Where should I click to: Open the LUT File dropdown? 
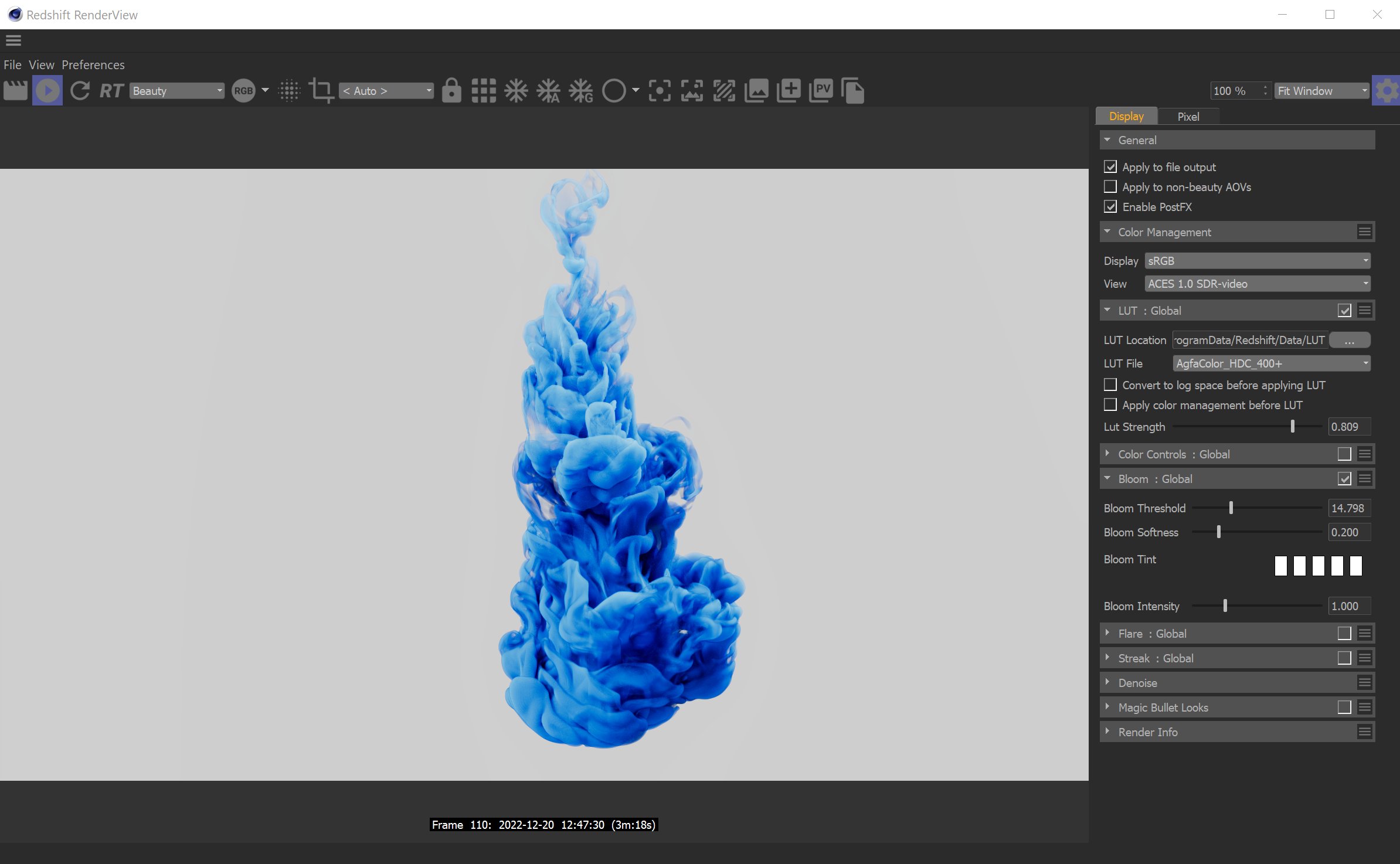pyautogui.click(x=1271, y=363)
